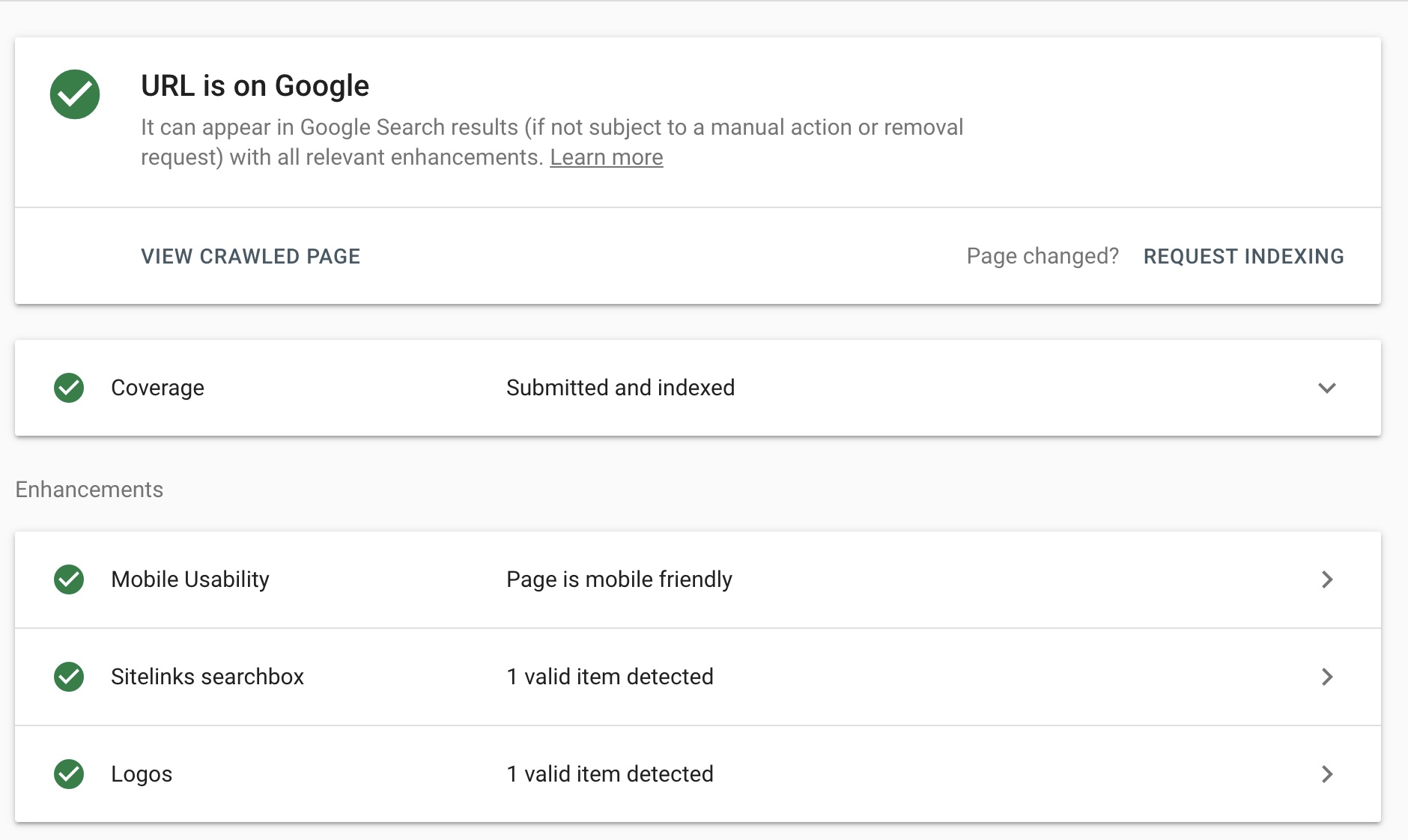Open Logos details arrow
Image resolution: width=1408 pixels, height=840 pixels.
(1327, 774)
